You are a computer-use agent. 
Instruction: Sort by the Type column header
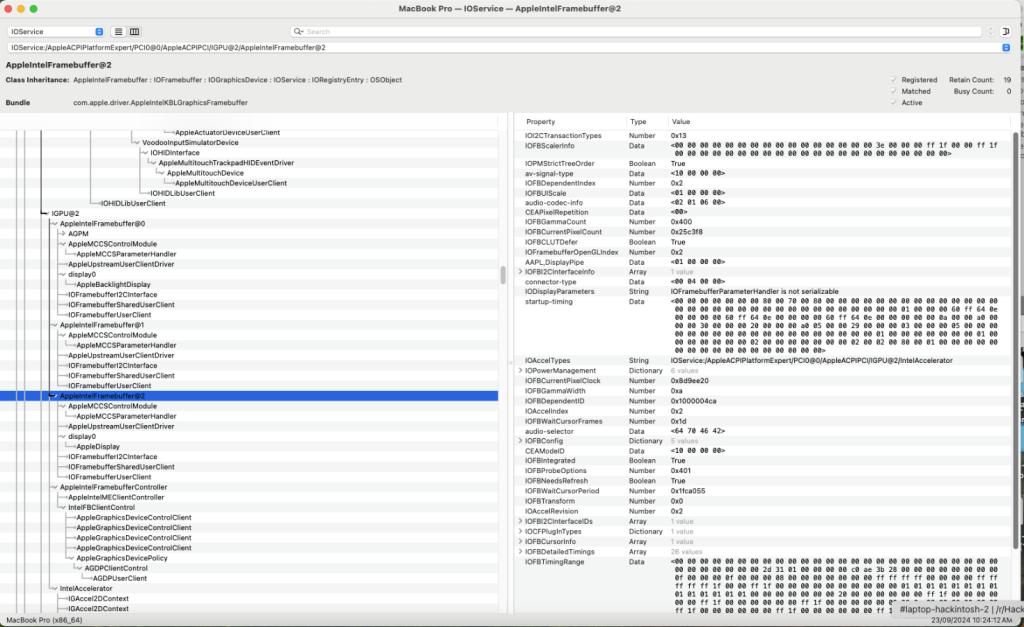(x=638, y=121)
